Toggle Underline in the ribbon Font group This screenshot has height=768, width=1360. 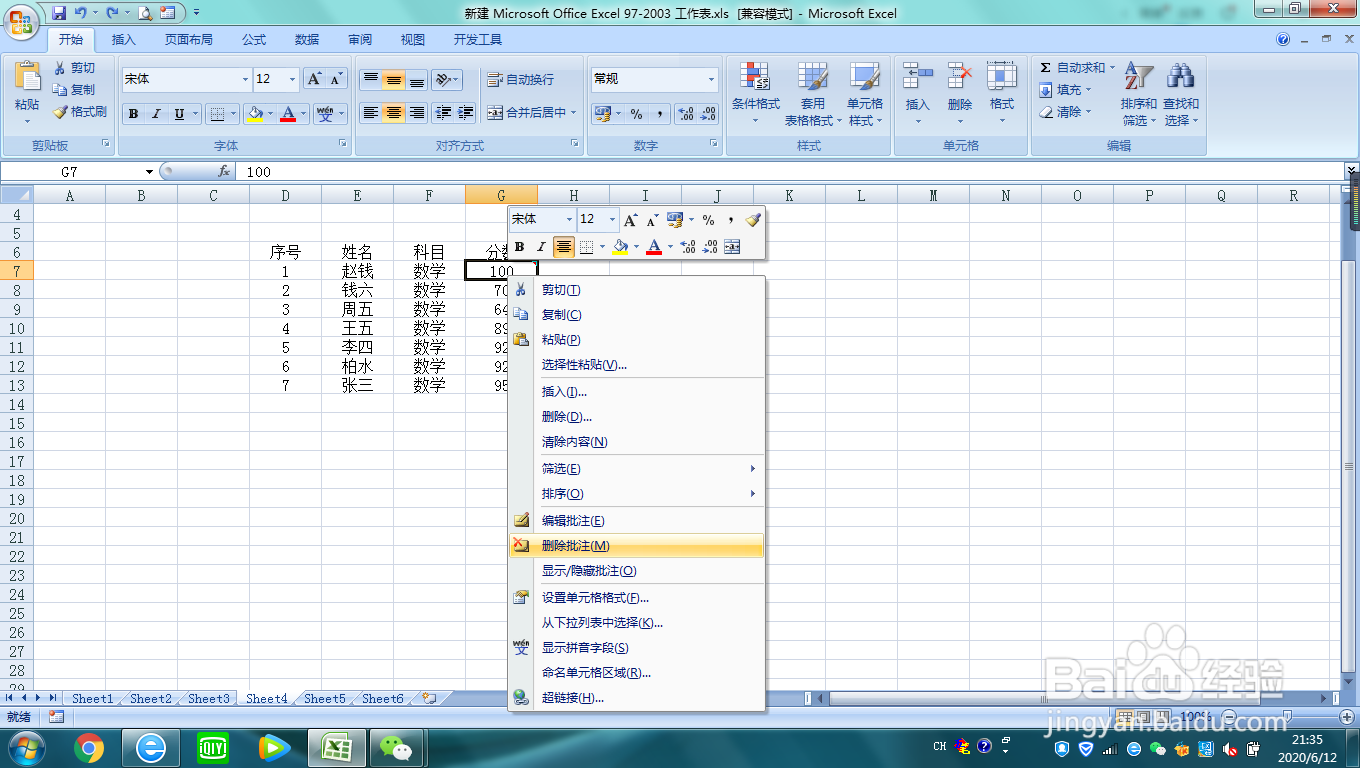[179, 114]
